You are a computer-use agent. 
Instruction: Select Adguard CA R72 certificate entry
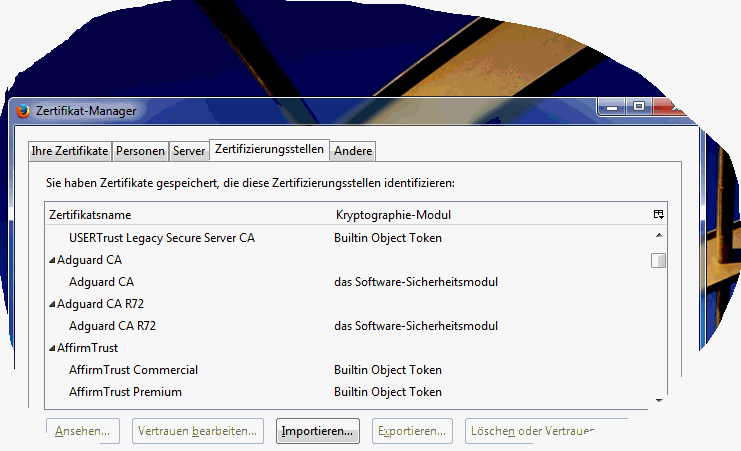(112, 326)
